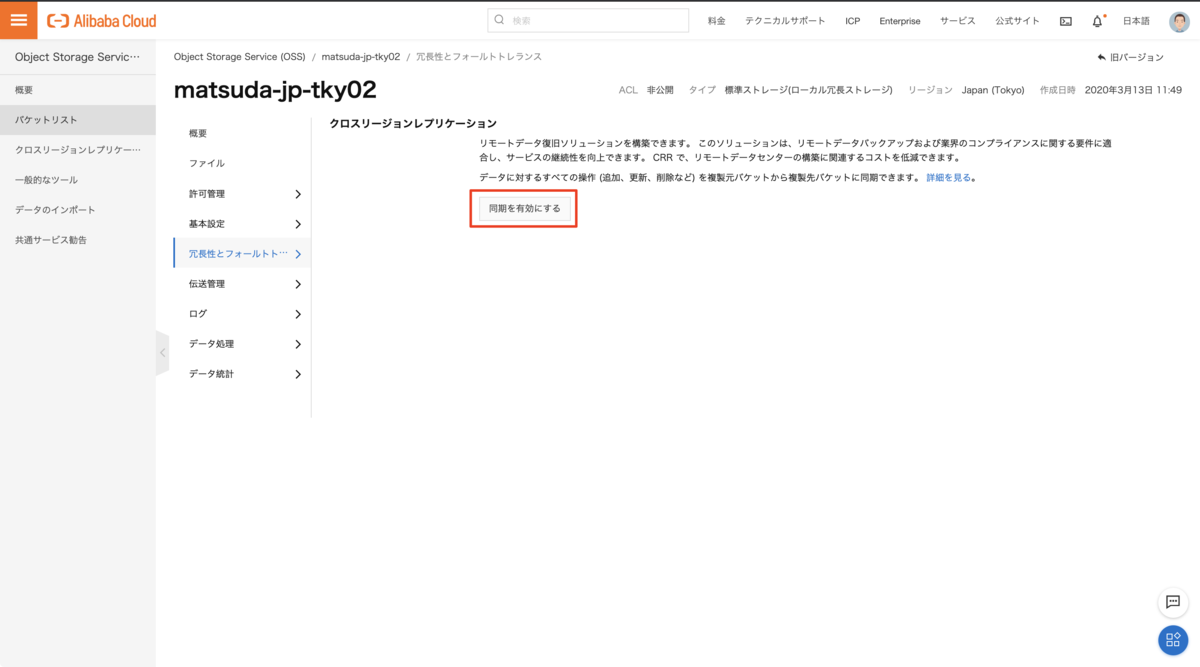Open the user profile avatar
The width and height of the screenshot is (1200, 667).
pos(1179,21)
